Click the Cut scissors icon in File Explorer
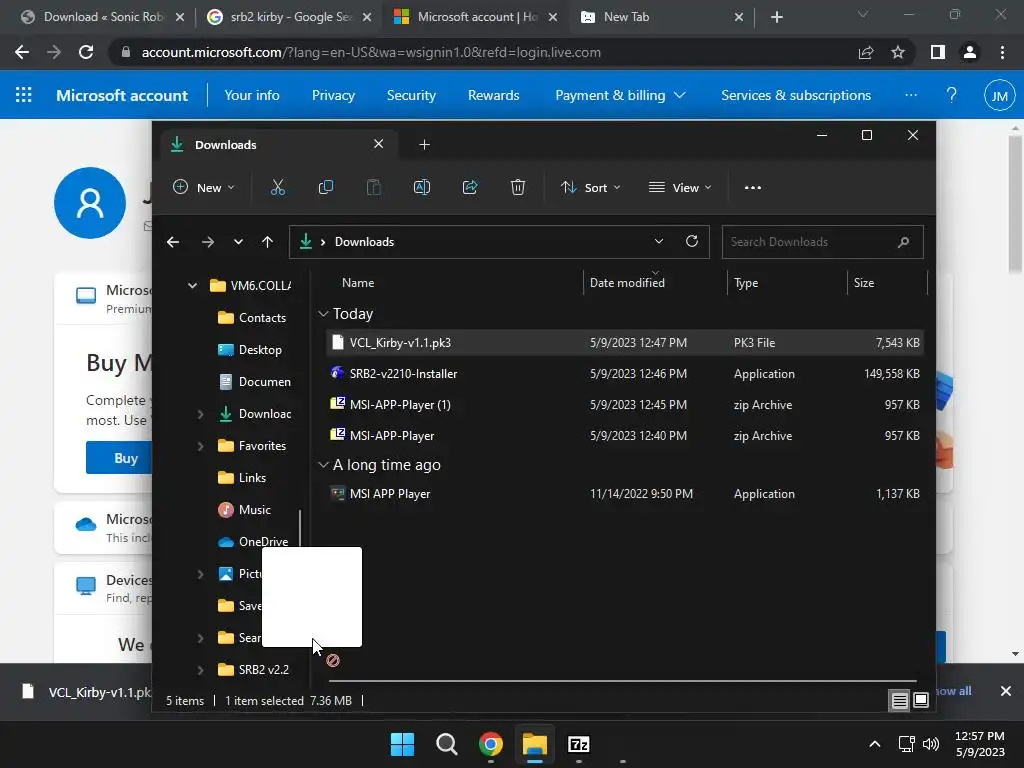Image resolution: width=1024 pixels, height=768 pixels. coord(278,187)
